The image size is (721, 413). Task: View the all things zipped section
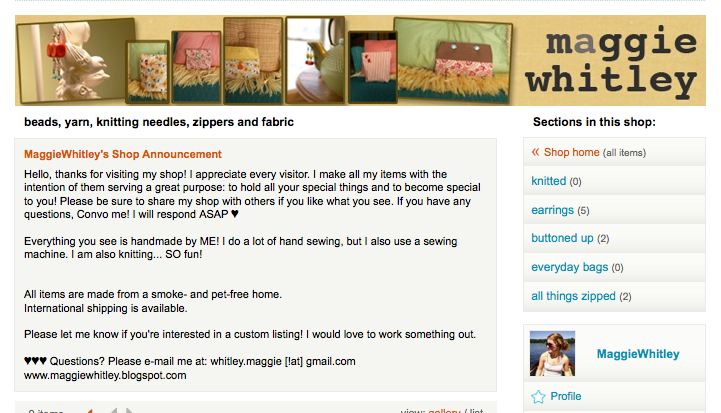pos(573,296)
